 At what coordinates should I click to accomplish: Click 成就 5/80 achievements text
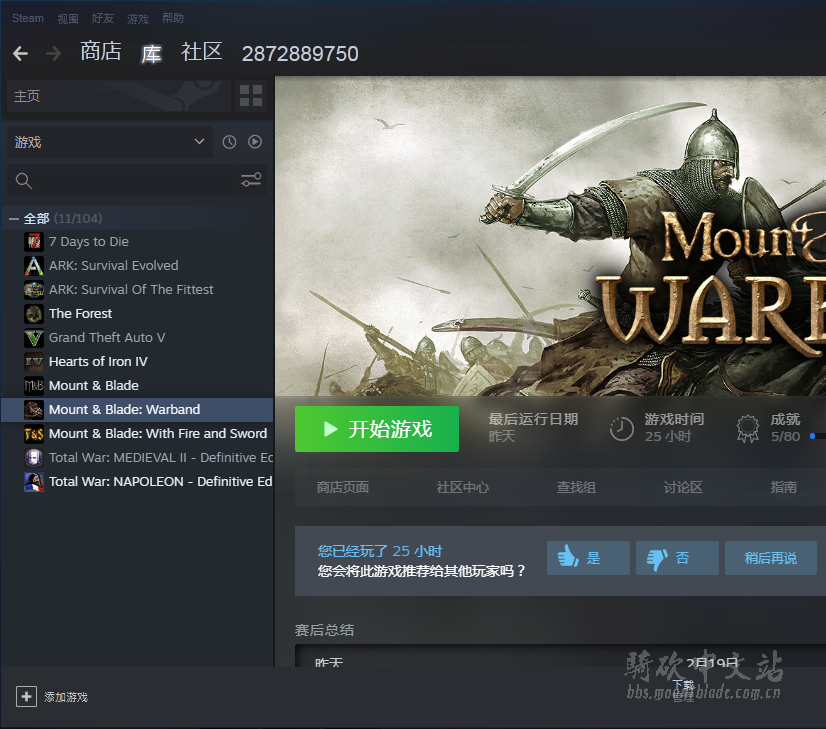(x=785, y=428)
